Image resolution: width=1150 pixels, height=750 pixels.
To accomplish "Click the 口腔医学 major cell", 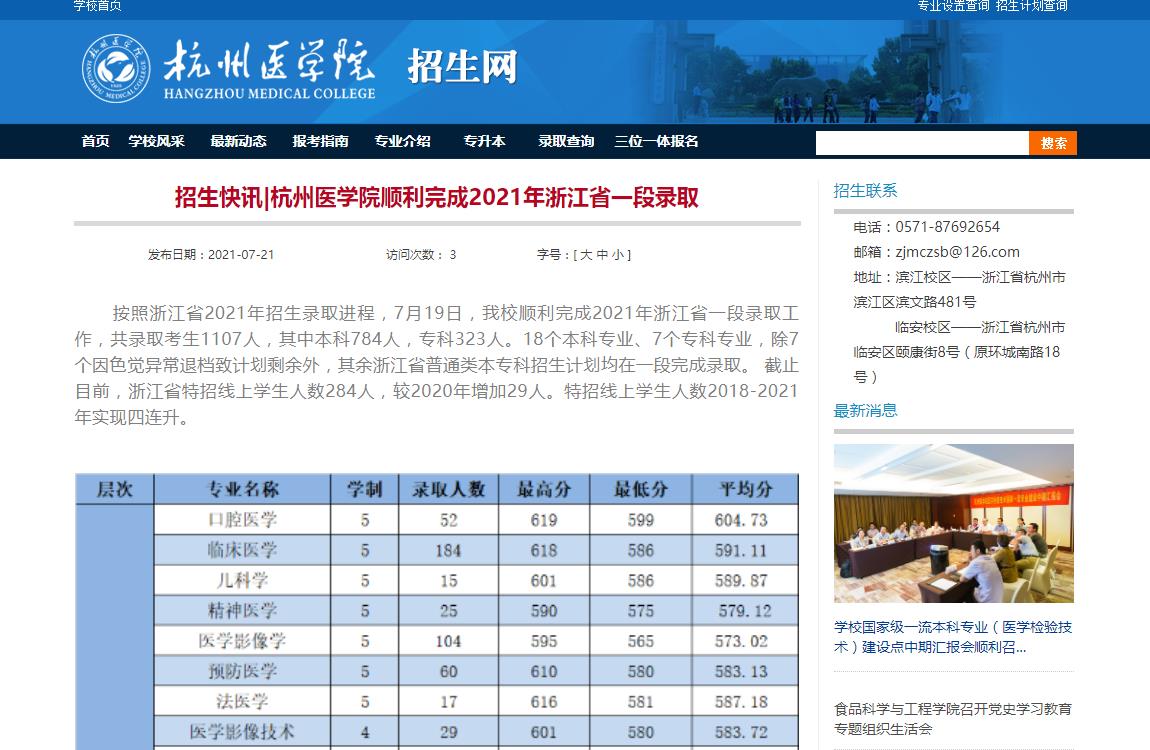I will 243,520.
